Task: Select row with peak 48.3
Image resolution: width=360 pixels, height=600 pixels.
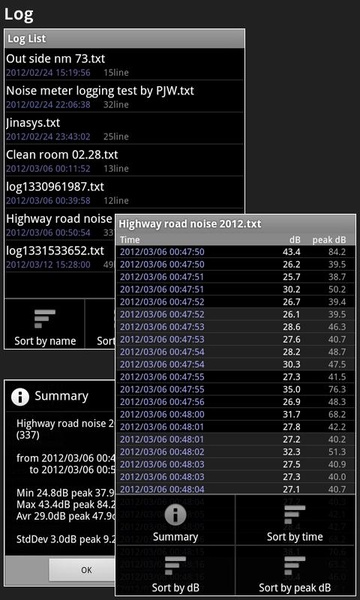Action: pyautogui.click(x=235, y=402)
